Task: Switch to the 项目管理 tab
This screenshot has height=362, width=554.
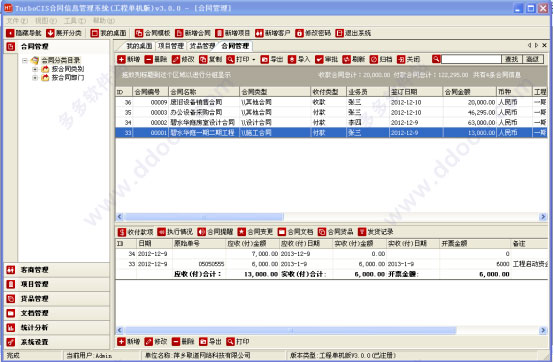Action: pos(171,46)
